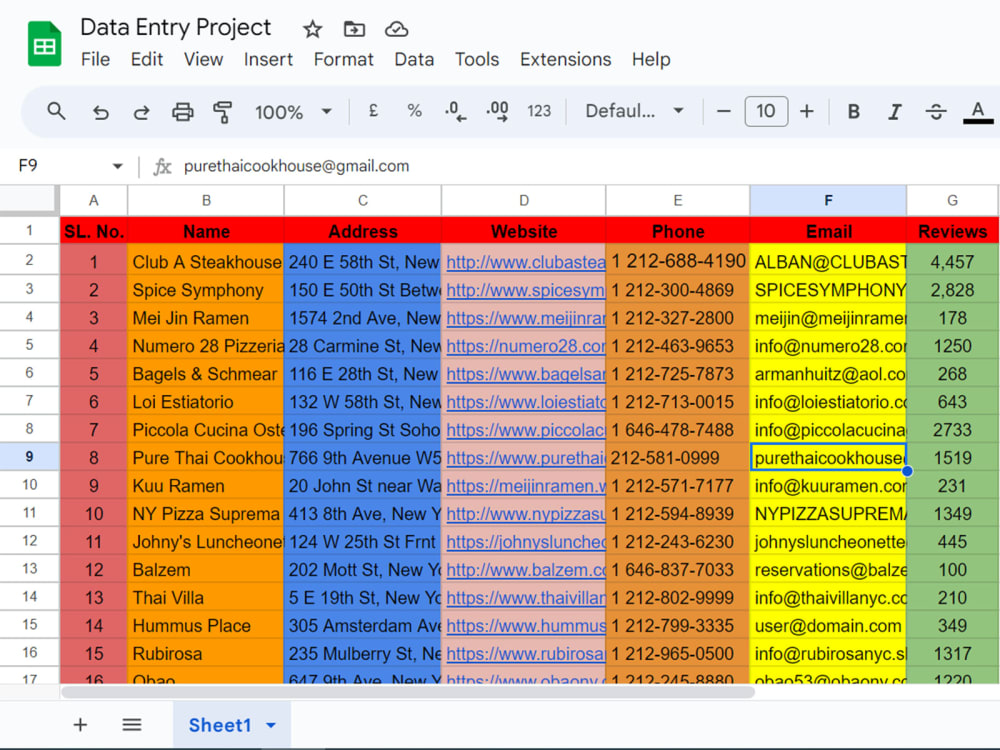1000x750 pixels.
Task: Open the Data menu
Action: click(x=414, y=59)
